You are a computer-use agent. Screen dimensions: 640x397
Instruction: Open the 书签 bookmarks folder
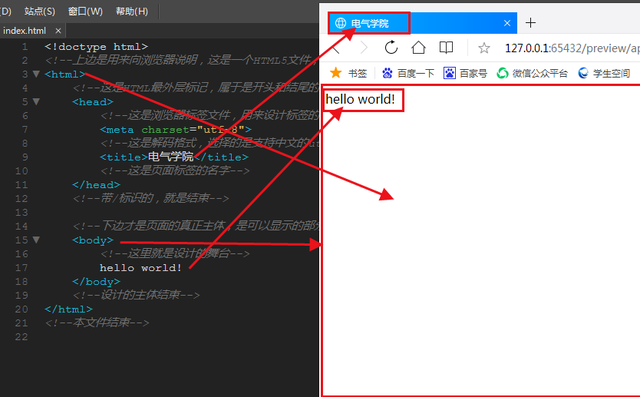(x=348, y=73)
